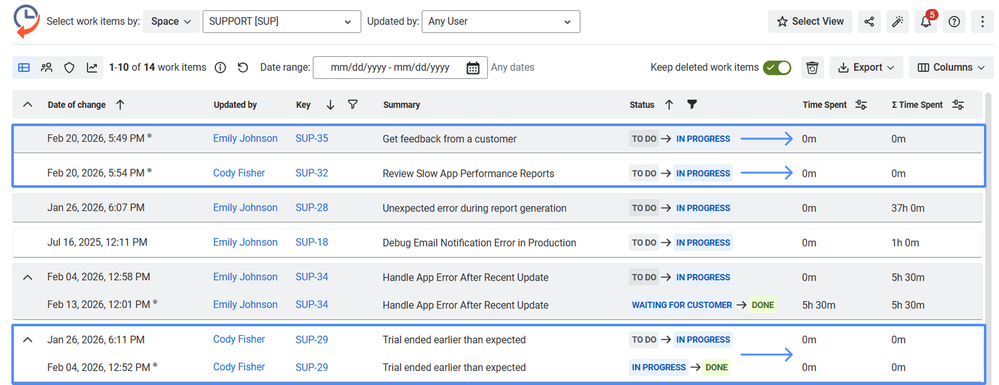Sort Key column with down arrow
The image size is (999, 385).
pyautogui.click(x=330, y=105)
